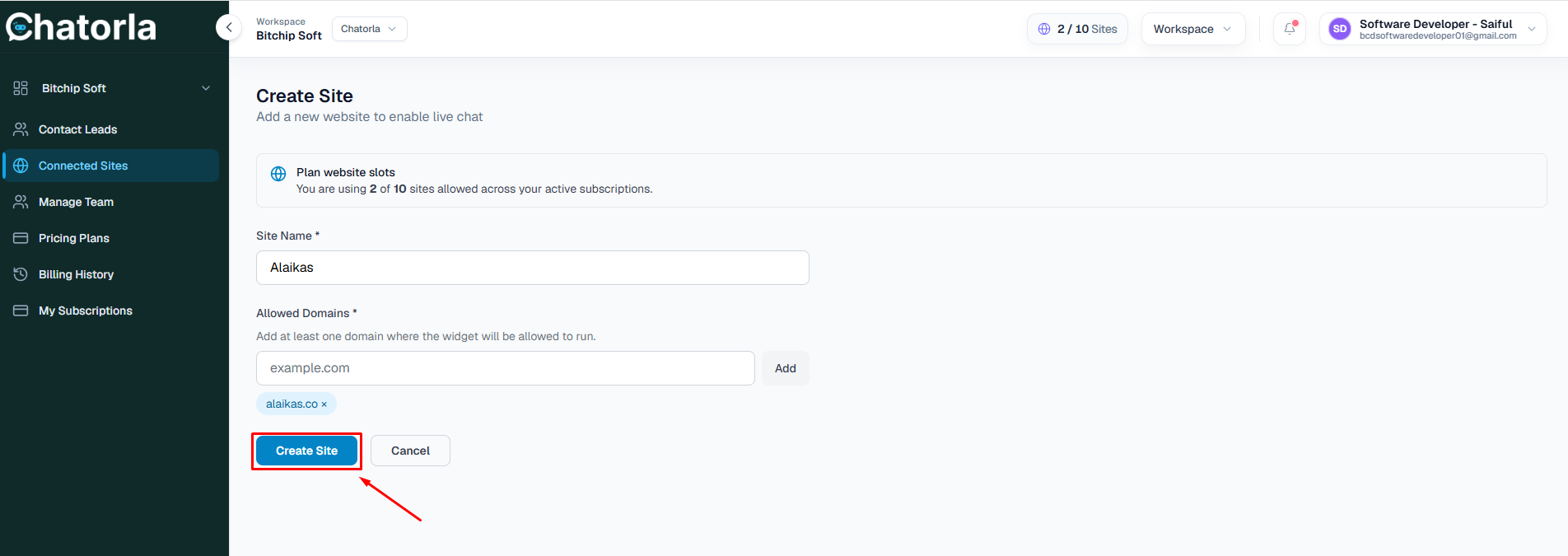Click the 2 / 10 Sites badge
This screenshot has height=556, width=1568.
pyautogui.click(x=1077, y=29)
